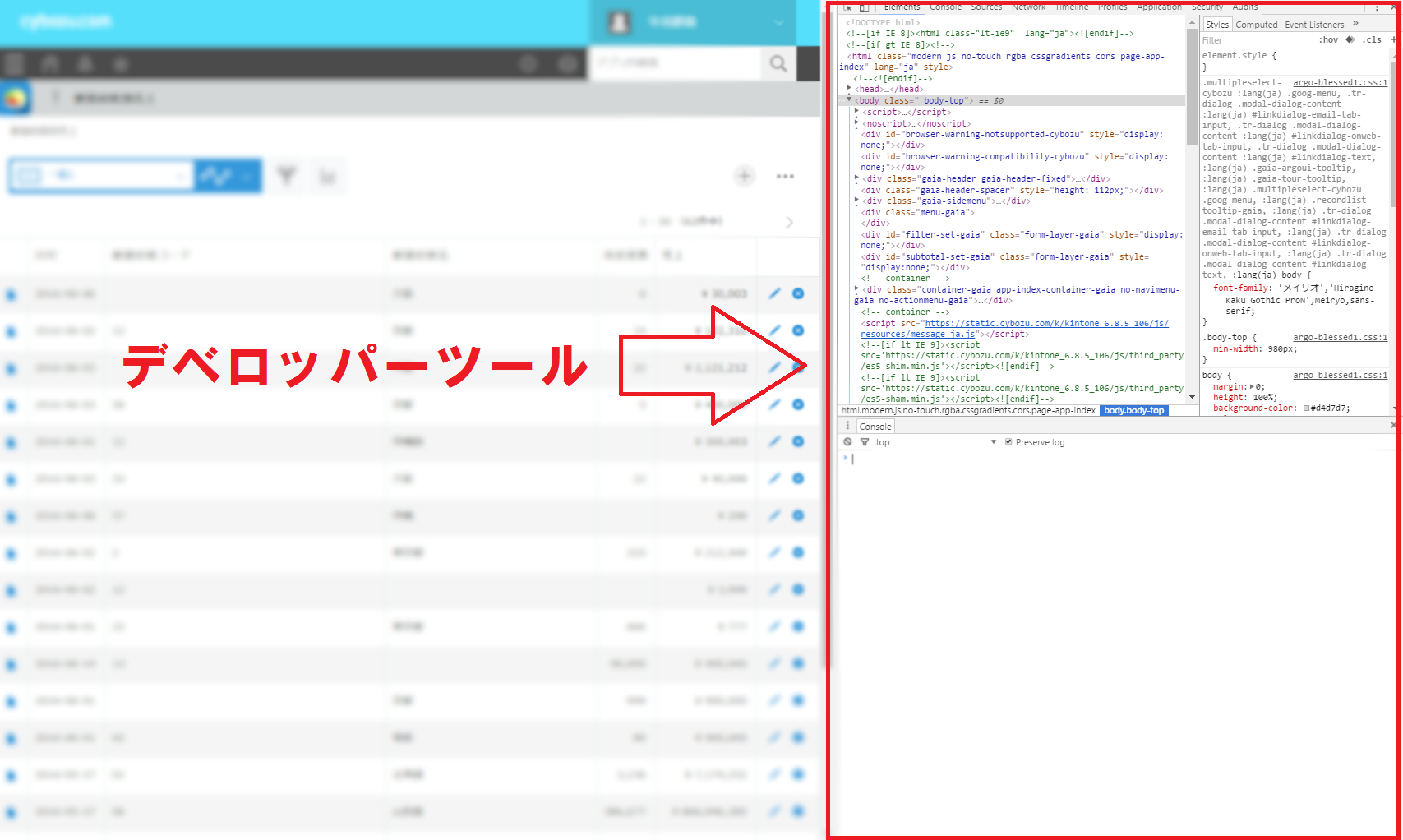Select html.modern.js breadcrumb item
Screen dimensions: 1403x840
[968, 410]
